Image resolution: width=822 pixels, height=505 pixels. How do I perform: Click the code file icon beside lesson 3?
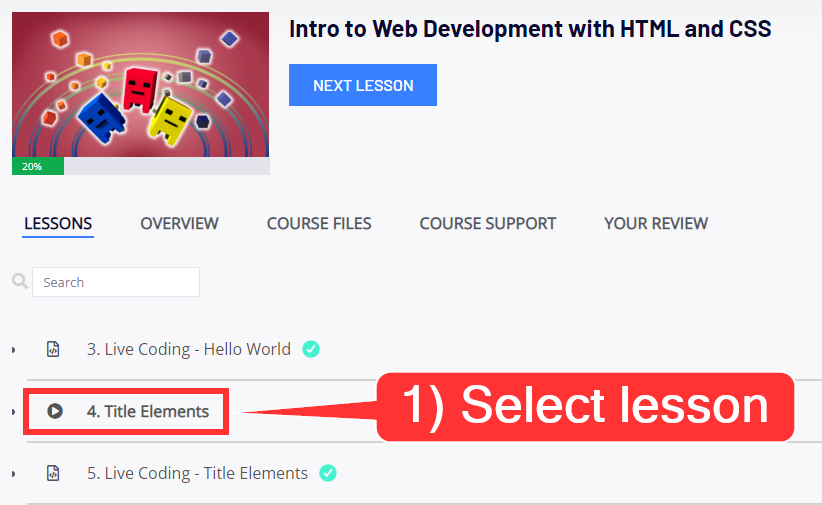(x=53, y=349)
